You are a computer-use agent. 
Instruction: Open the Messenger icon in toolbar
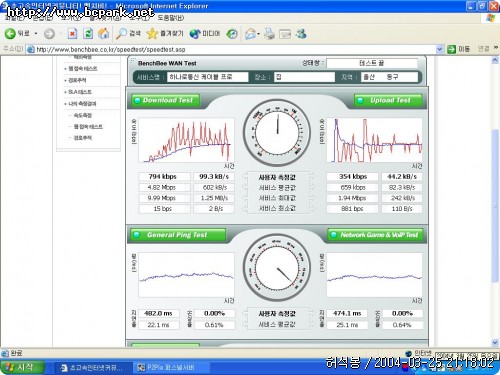click(301, 34)
